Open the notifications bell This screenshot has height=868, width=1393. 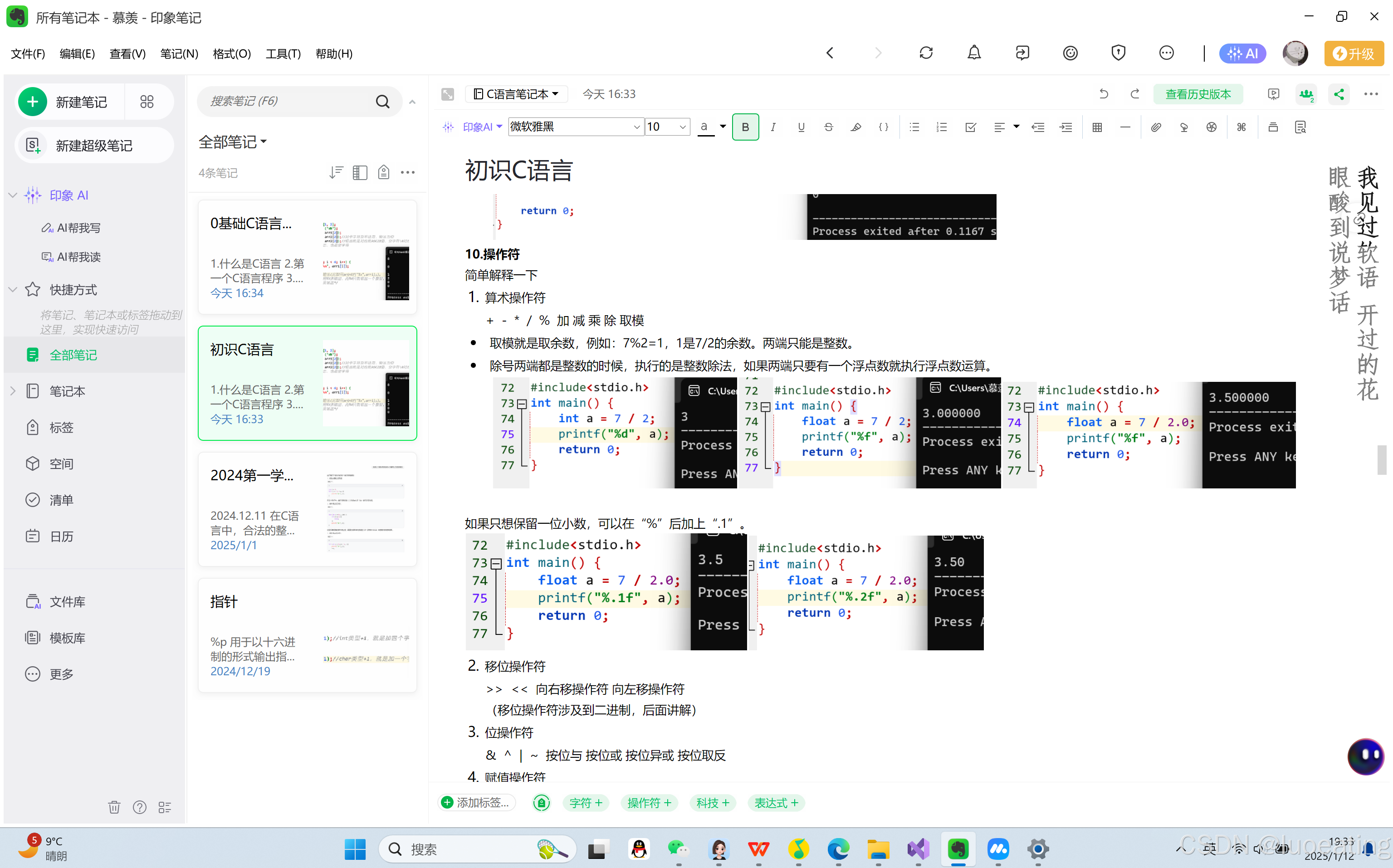pos(974,54)
